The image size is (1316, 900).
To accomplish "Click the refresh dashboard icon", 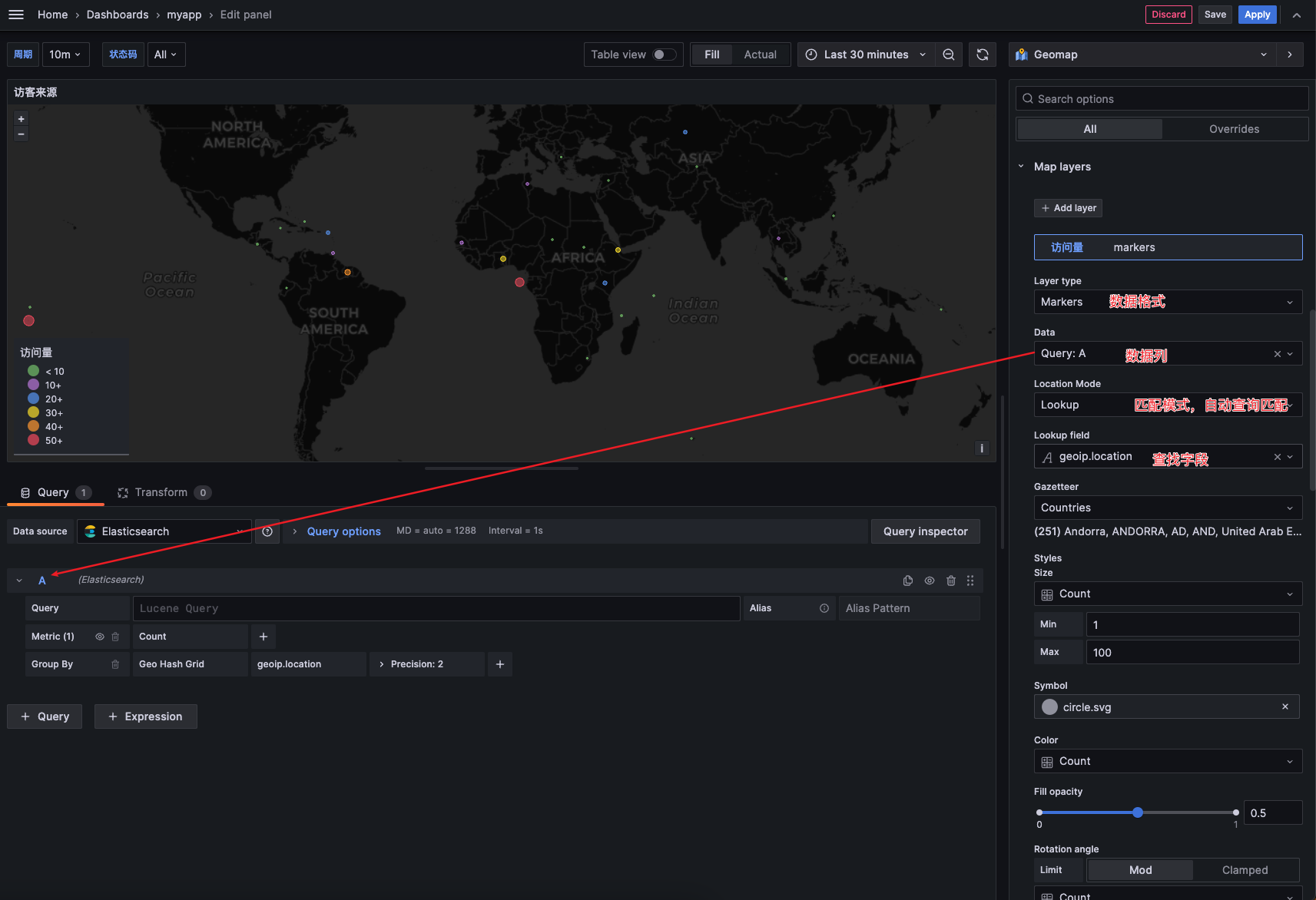I will 982,55.
